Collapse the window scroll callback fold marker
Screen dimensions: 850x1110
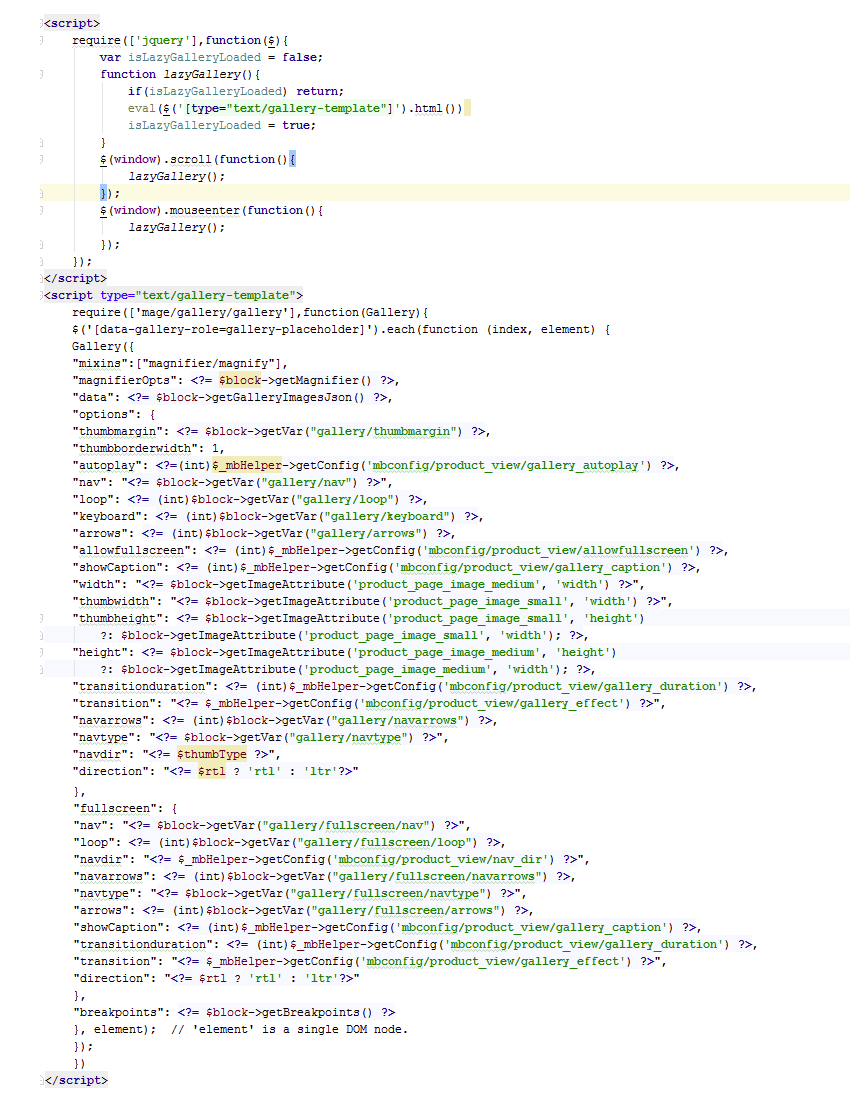(41, 159)
